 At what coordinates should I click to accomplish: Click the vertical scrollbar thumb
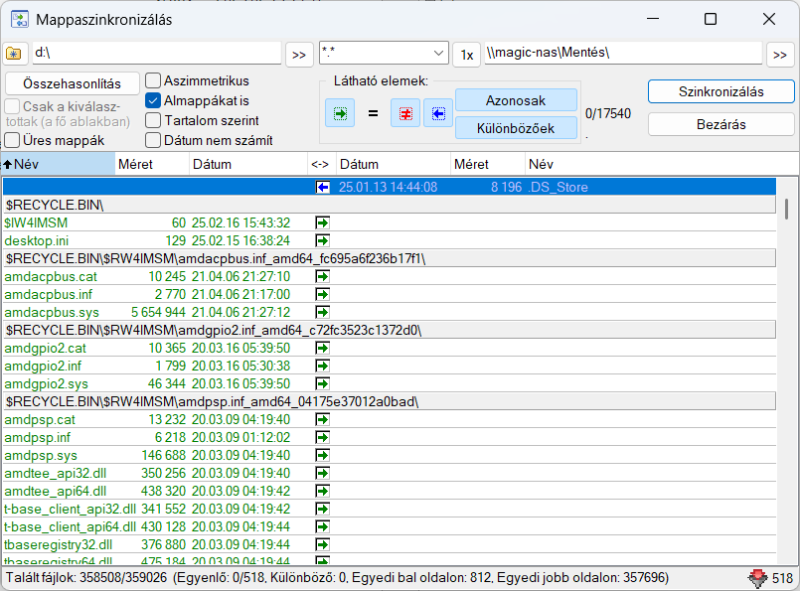pos(787,209)
